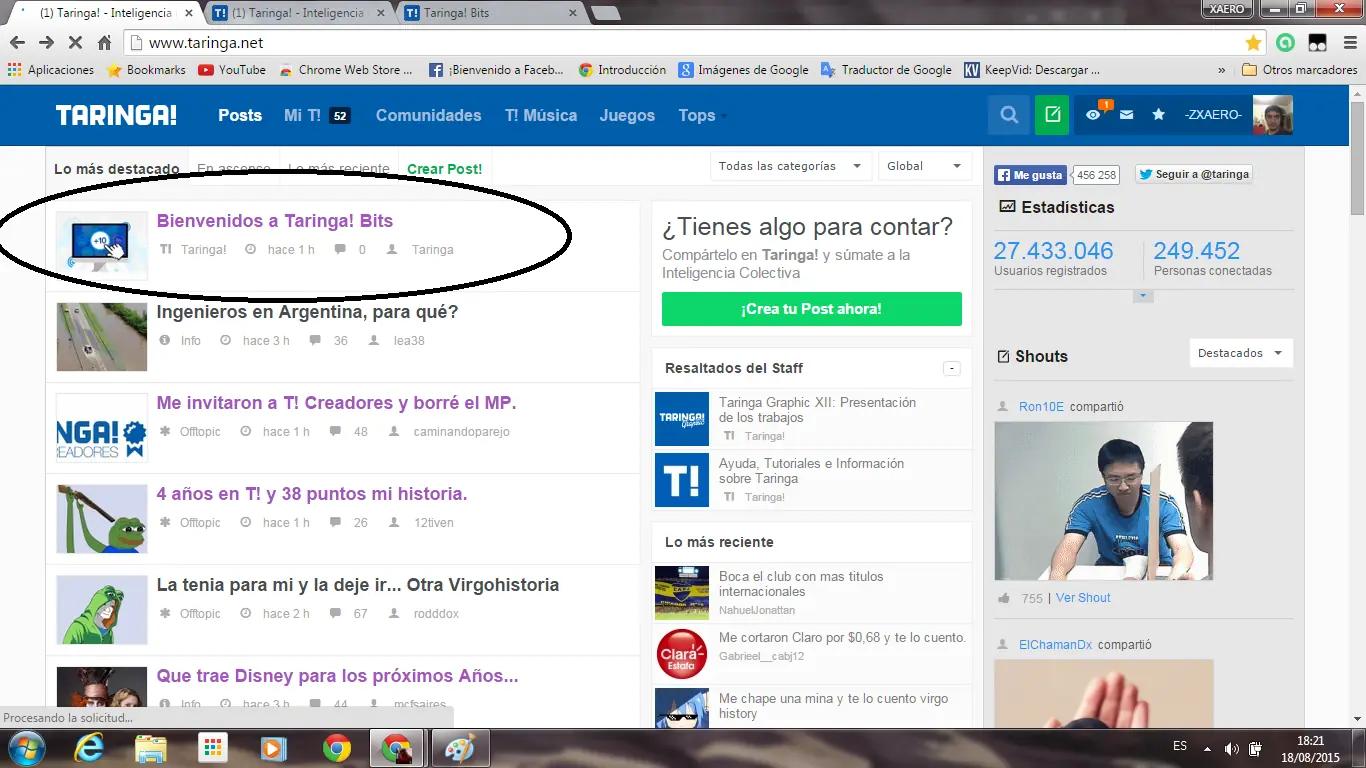Viewport: 1366px width, 768px height.
Task: Open the ElChamanDx profile link
Action: tap(1055, 645)
